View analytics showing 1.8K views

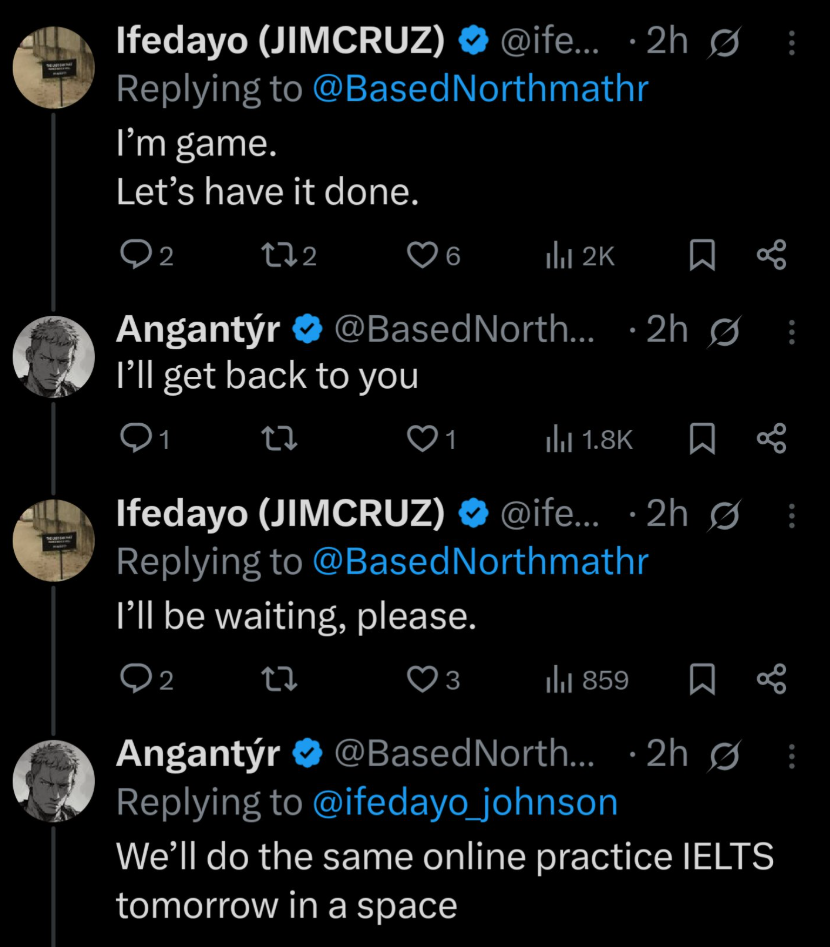[x=588, y=439]
